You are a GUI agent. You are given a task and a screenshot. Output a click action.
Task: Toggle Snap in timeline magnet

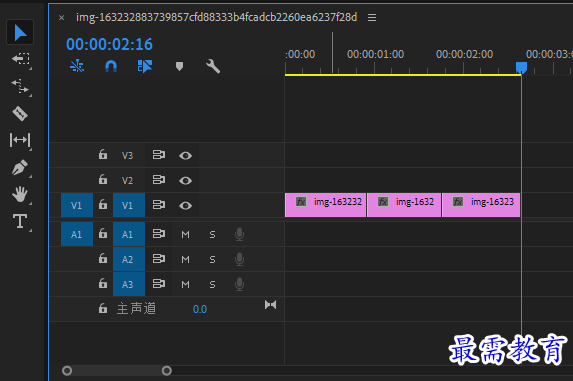[x=111, y=66]
